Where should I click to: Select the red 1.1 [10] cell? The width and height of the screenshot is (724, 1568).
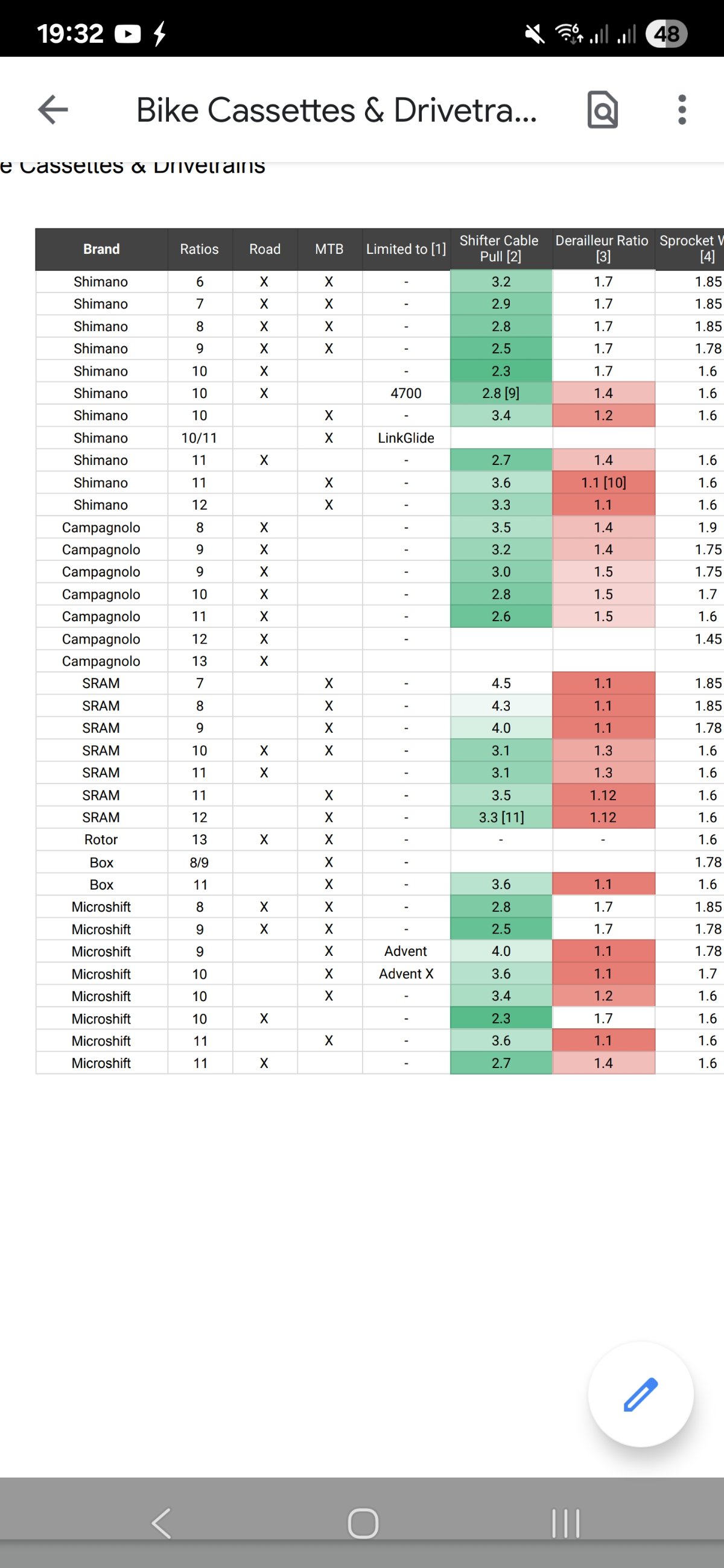[x=603, y=482]
